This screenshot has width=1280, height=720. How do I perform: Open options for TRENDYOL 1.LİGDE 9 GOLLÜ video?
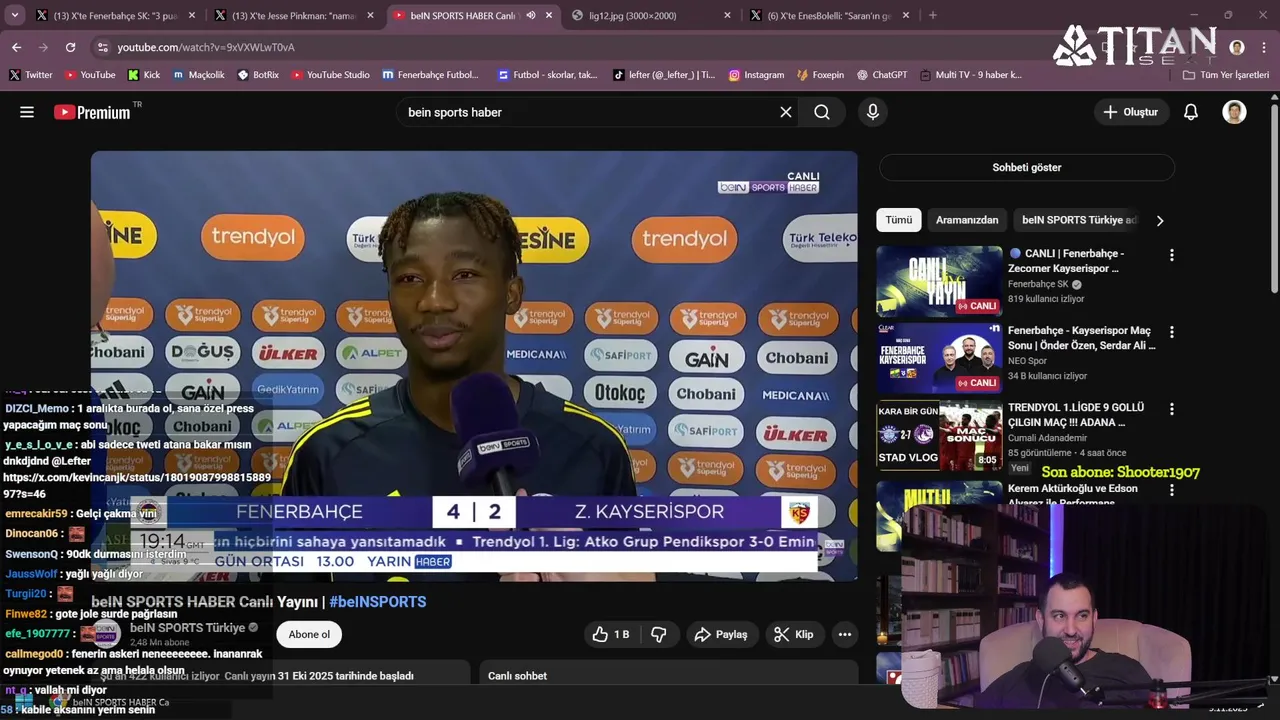[1172, 409]
